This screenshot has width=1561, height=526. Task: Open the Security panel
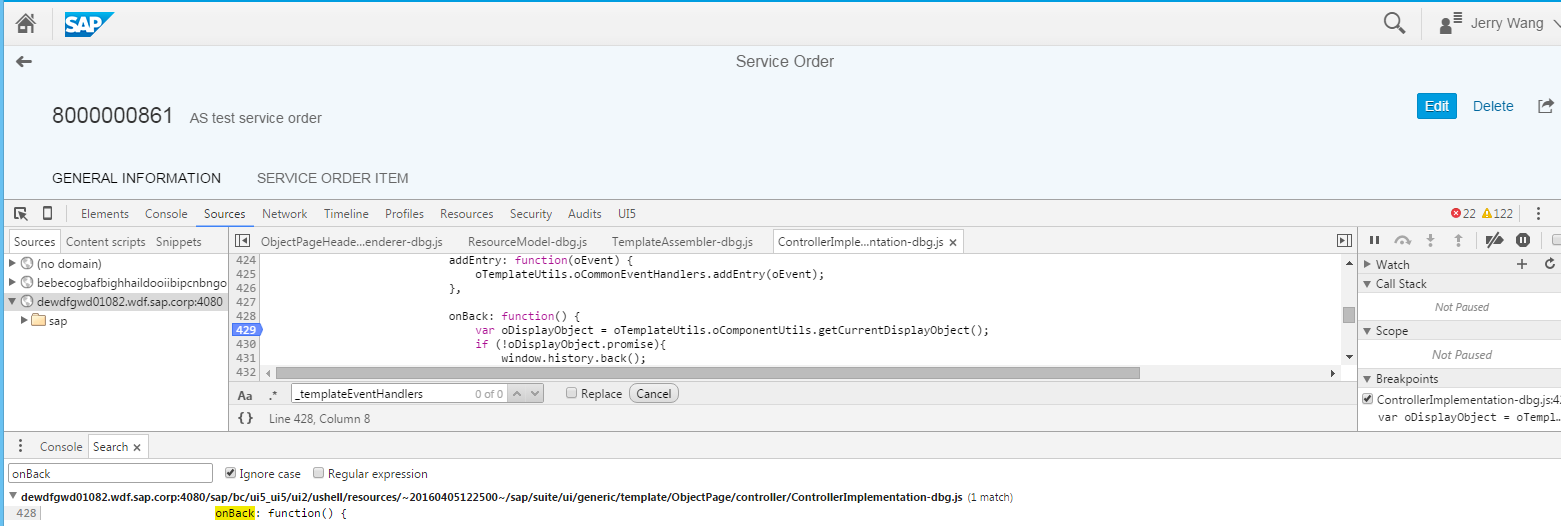pyautogui.click(x=531, y=214)
